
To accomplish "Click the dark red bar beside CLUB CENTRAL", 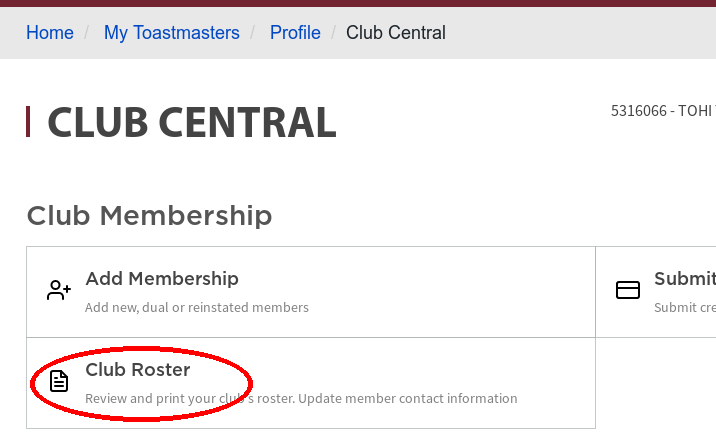I will coord(28,121).
